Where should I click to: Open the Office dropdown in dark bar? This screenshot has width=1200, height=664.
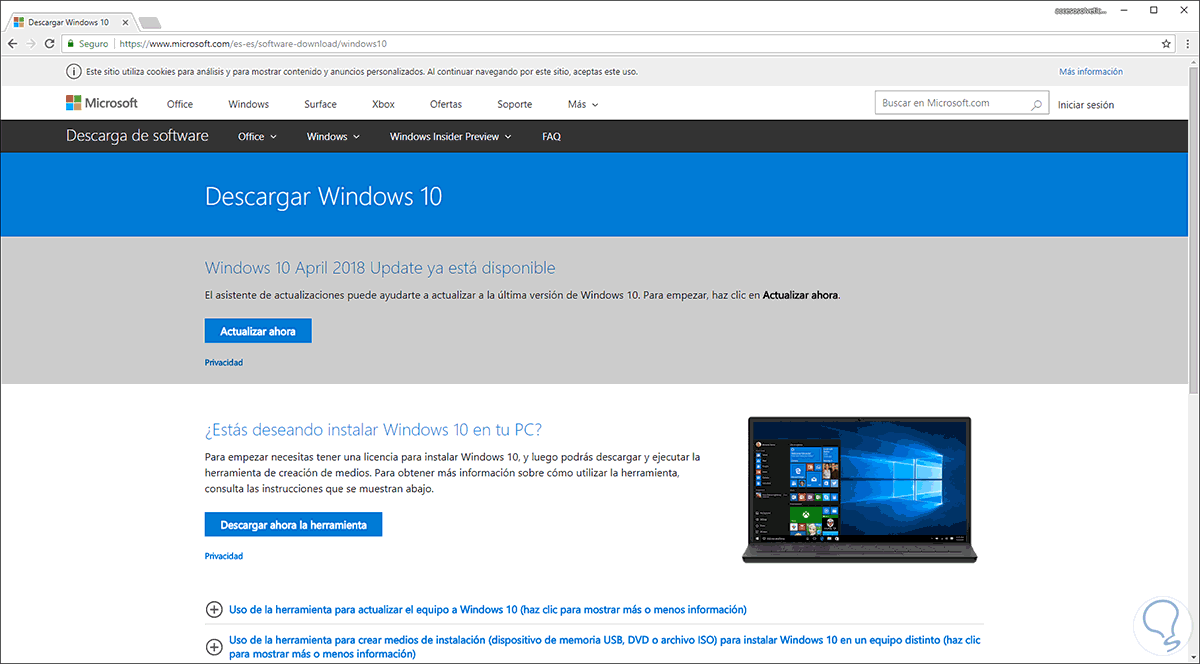click(x=257, y=136)
